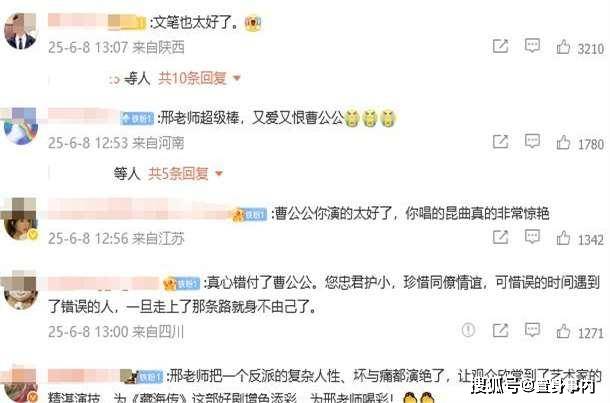Open profile picture of 江苏 commenter
This screenshot has width=610, height=403.
point(20,220)
